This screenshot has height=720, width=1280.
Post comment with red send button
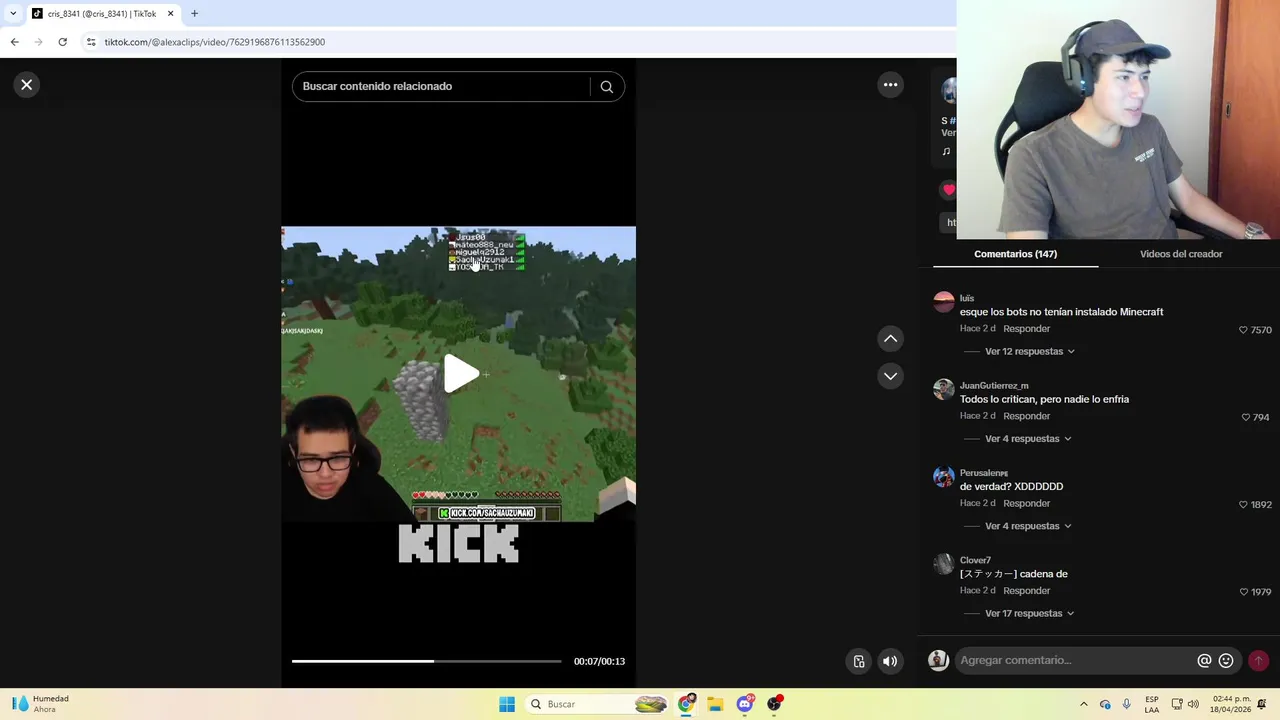click(1258, 661)
